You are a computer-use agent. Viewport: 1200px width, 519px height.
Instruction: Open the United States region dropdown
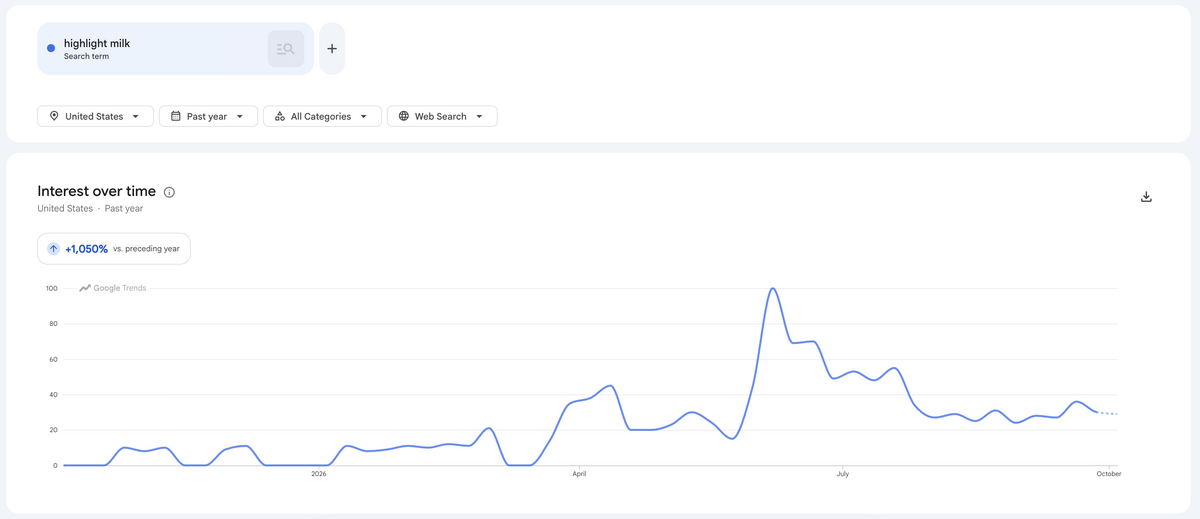click(x=96, y=116)
